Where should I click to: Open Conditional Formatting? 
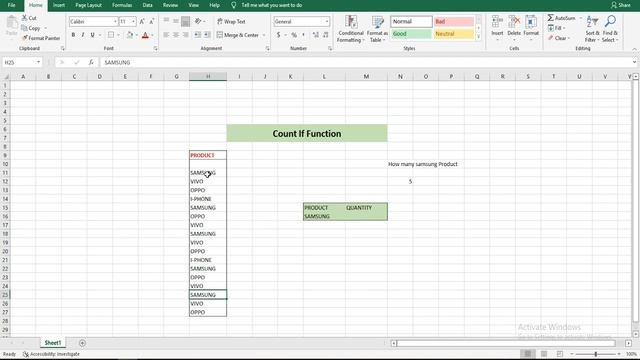tap(351, 29)
